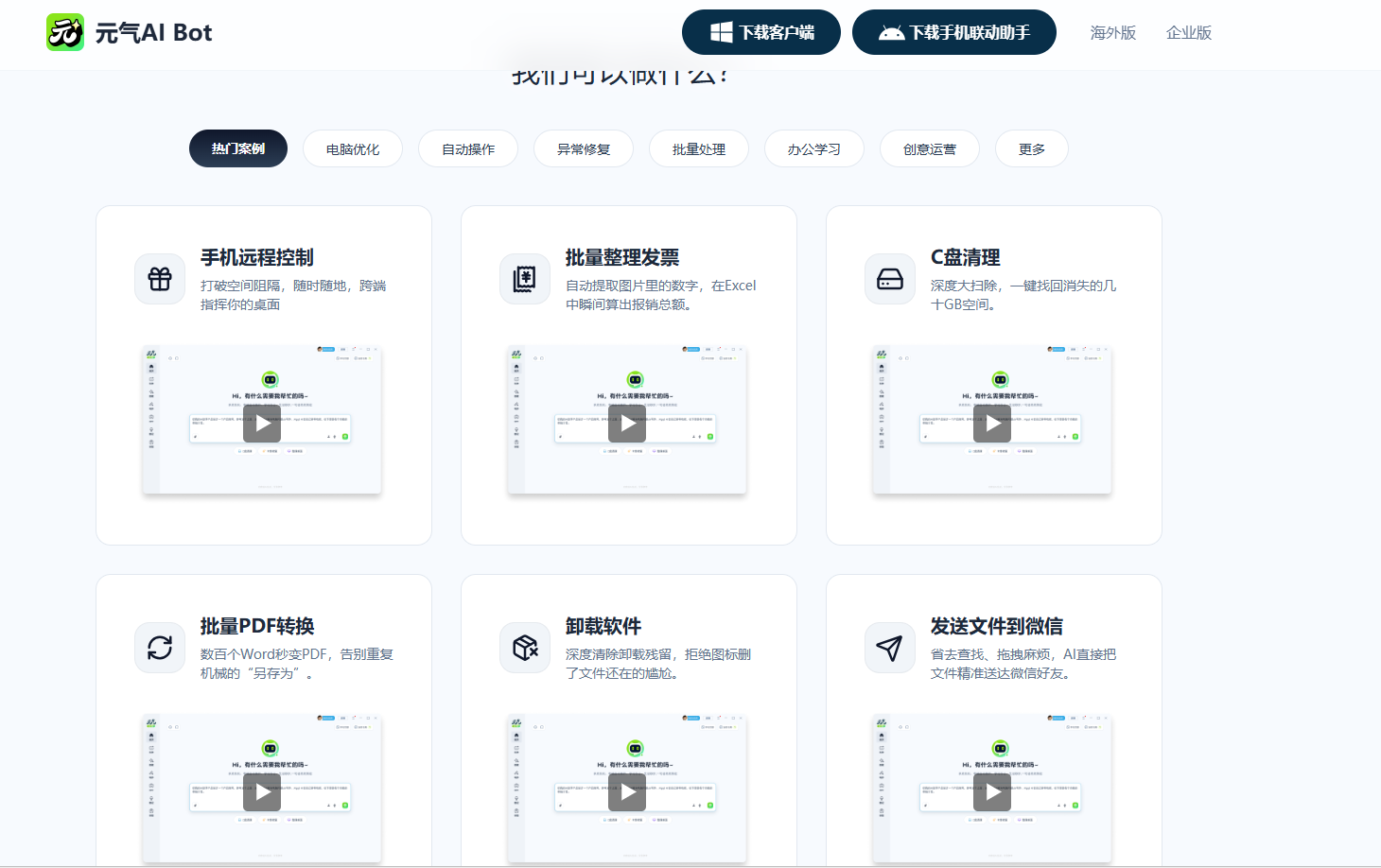Expand the 更多 category options

click(x=1031, y=148)
